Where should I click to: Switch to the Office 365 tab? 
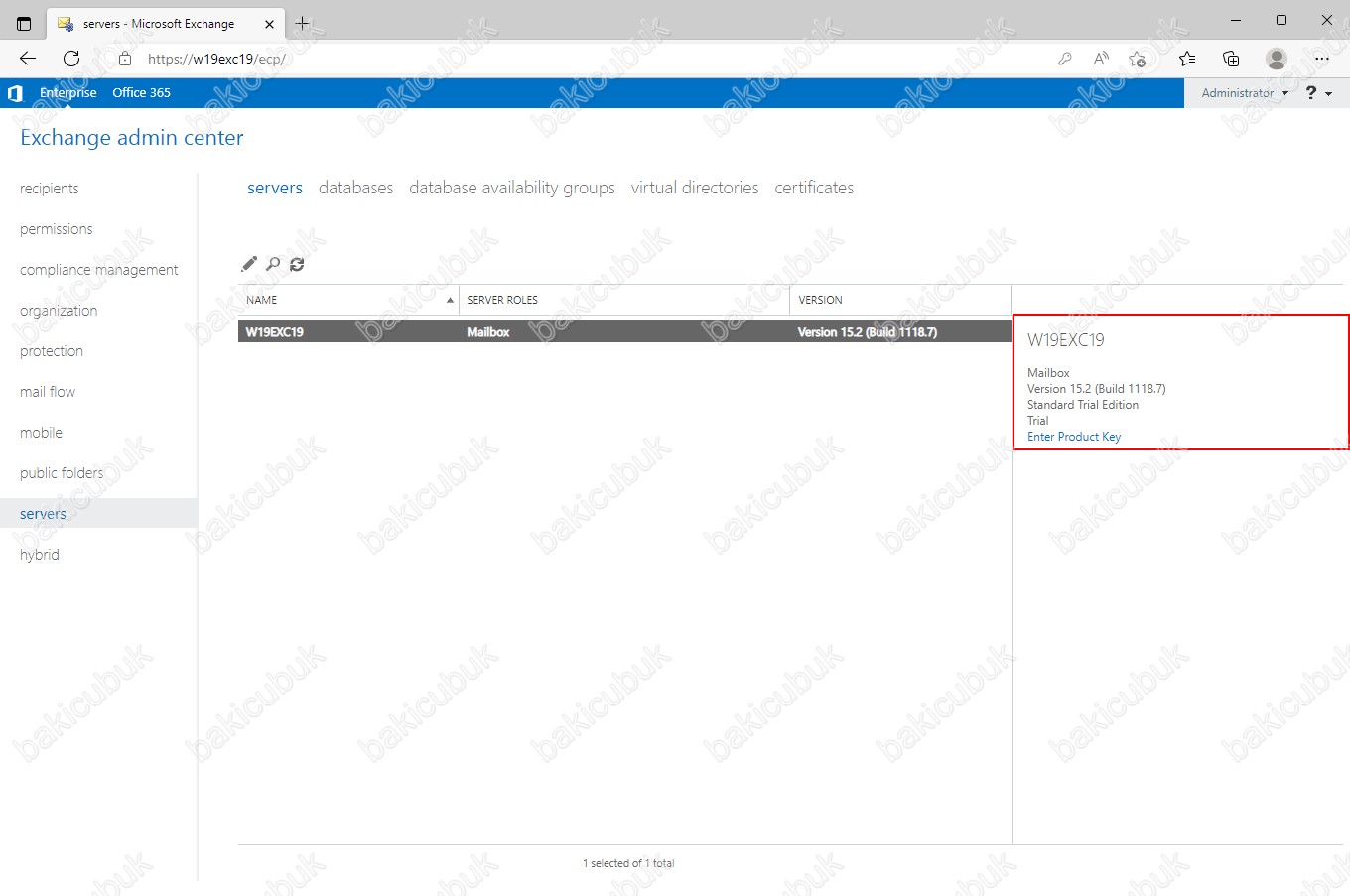pyautogui.click(x=141, y=92)
